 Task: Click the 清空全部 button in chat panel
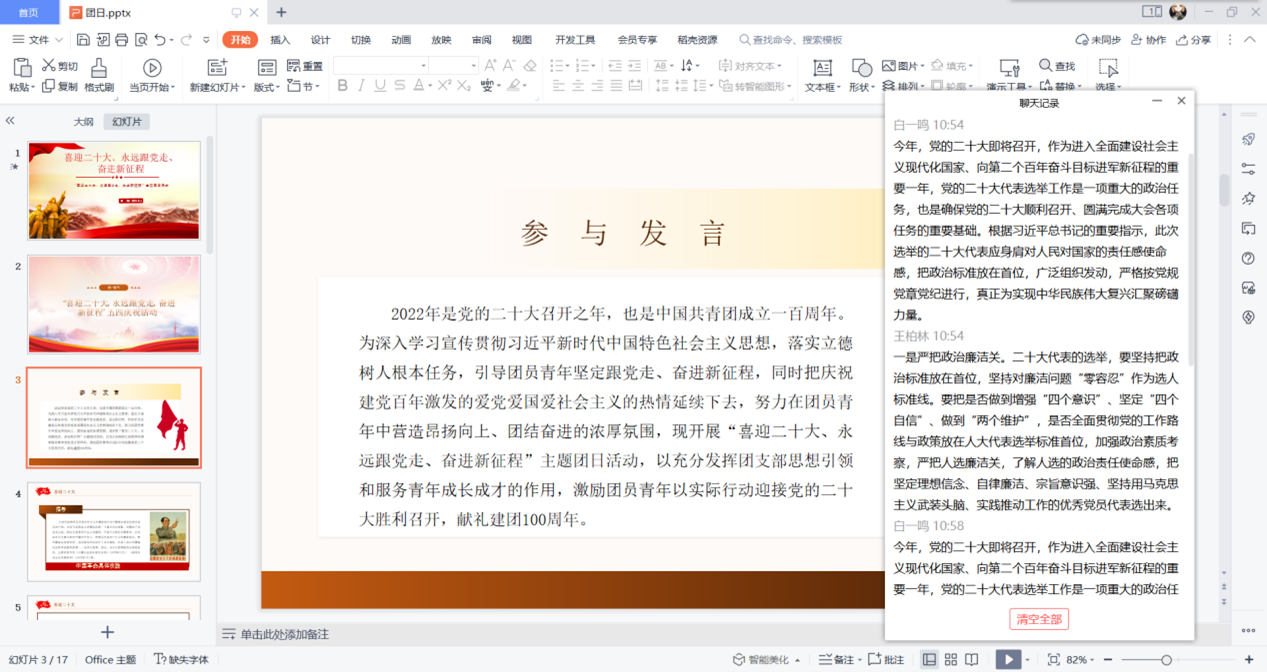click(1039, 620)
